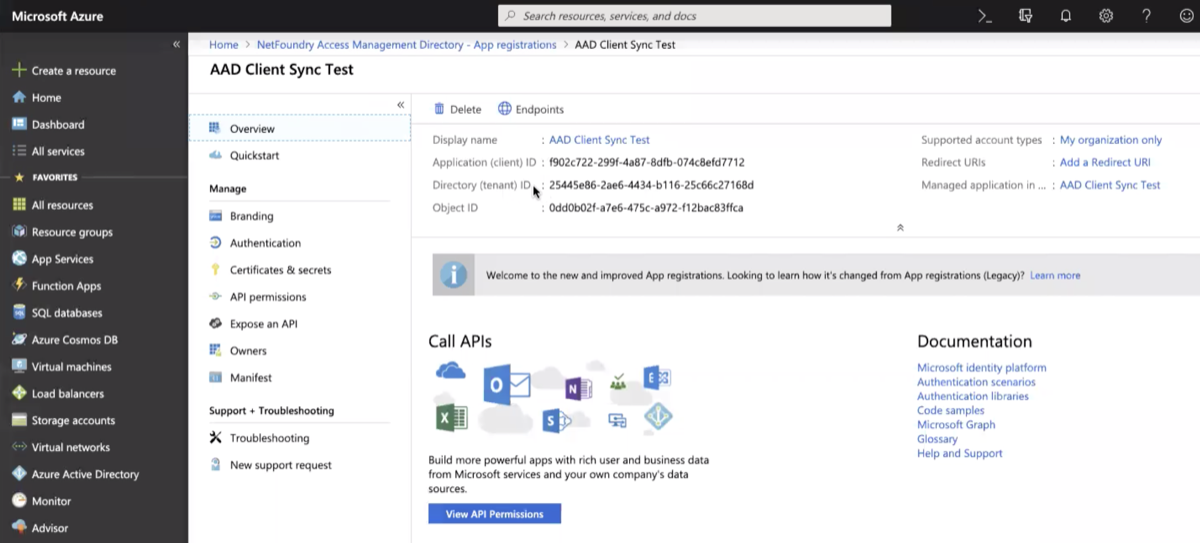Click the SQL databases icon
The height and width of the screenshot is (543, 1200).
tap(19, 313)
